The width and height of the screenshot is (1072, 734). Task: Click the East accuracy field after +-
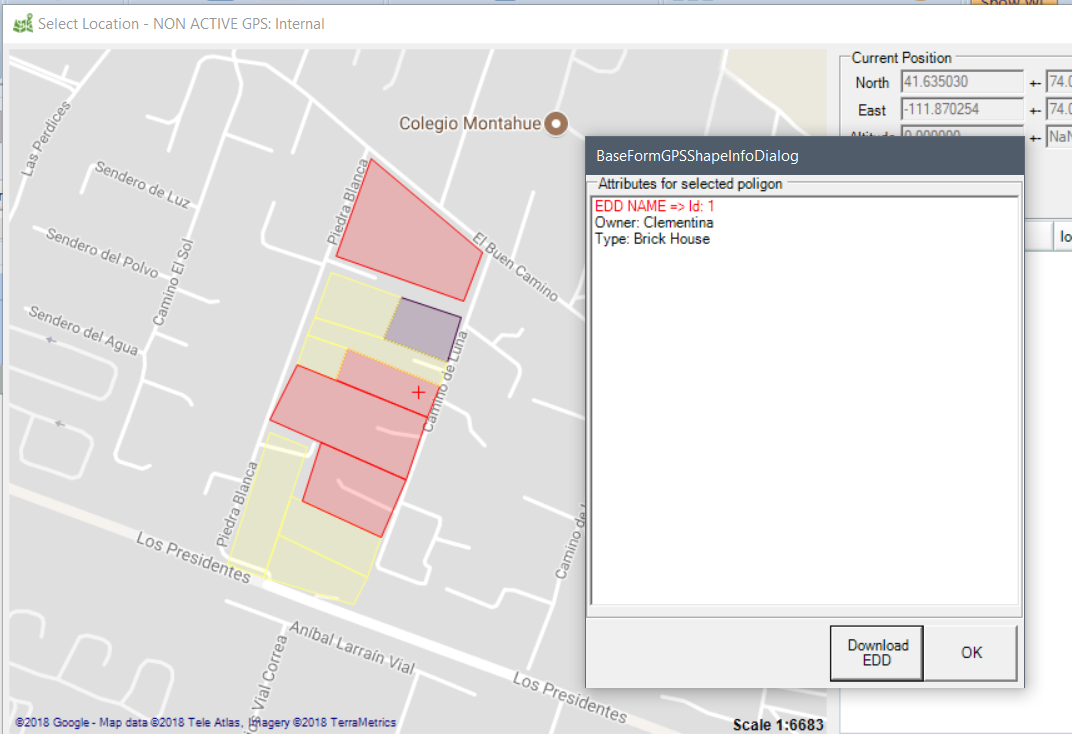1058,110
